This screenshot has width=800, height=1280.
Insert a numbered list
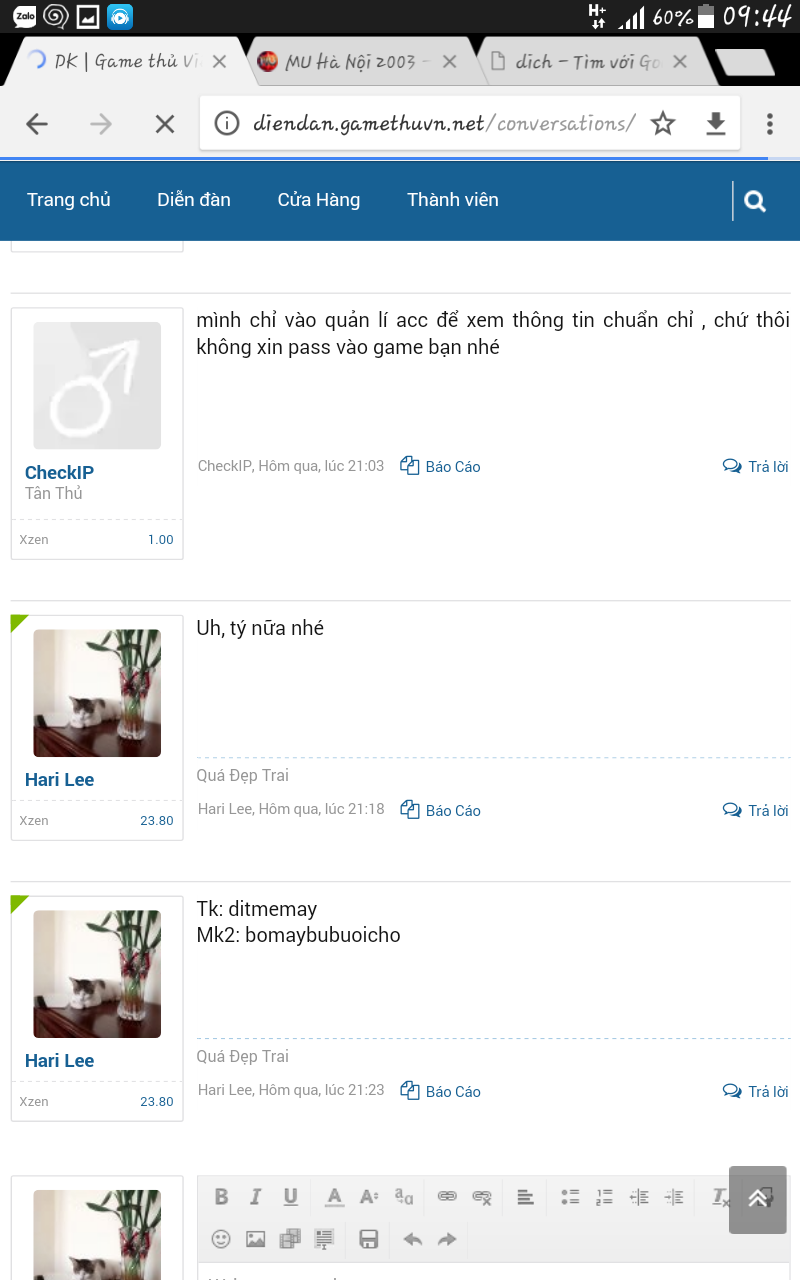click(604, 1197)
